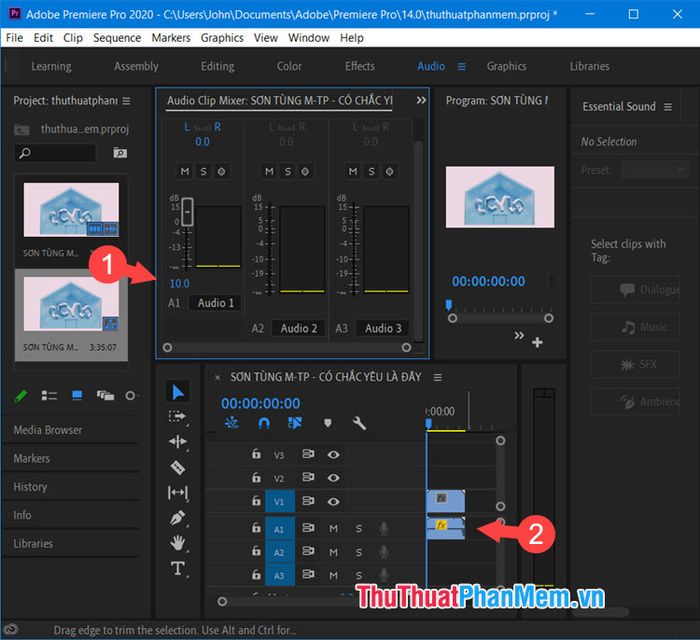Select the Type tool
700x640 pixels.
pos(178,569)
